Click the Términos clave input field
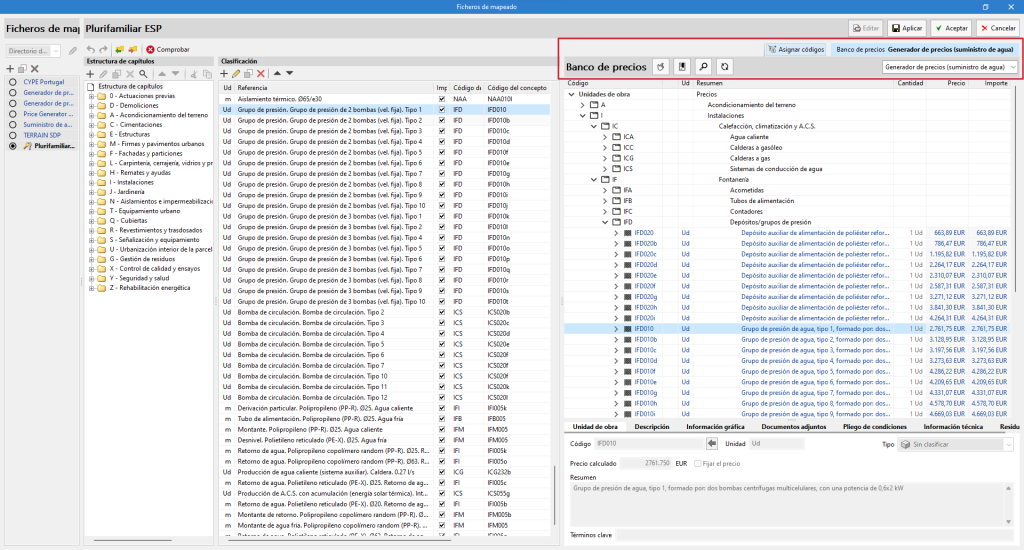The image size is (1024, 550). pyautogui.click(x=800, y=536)
